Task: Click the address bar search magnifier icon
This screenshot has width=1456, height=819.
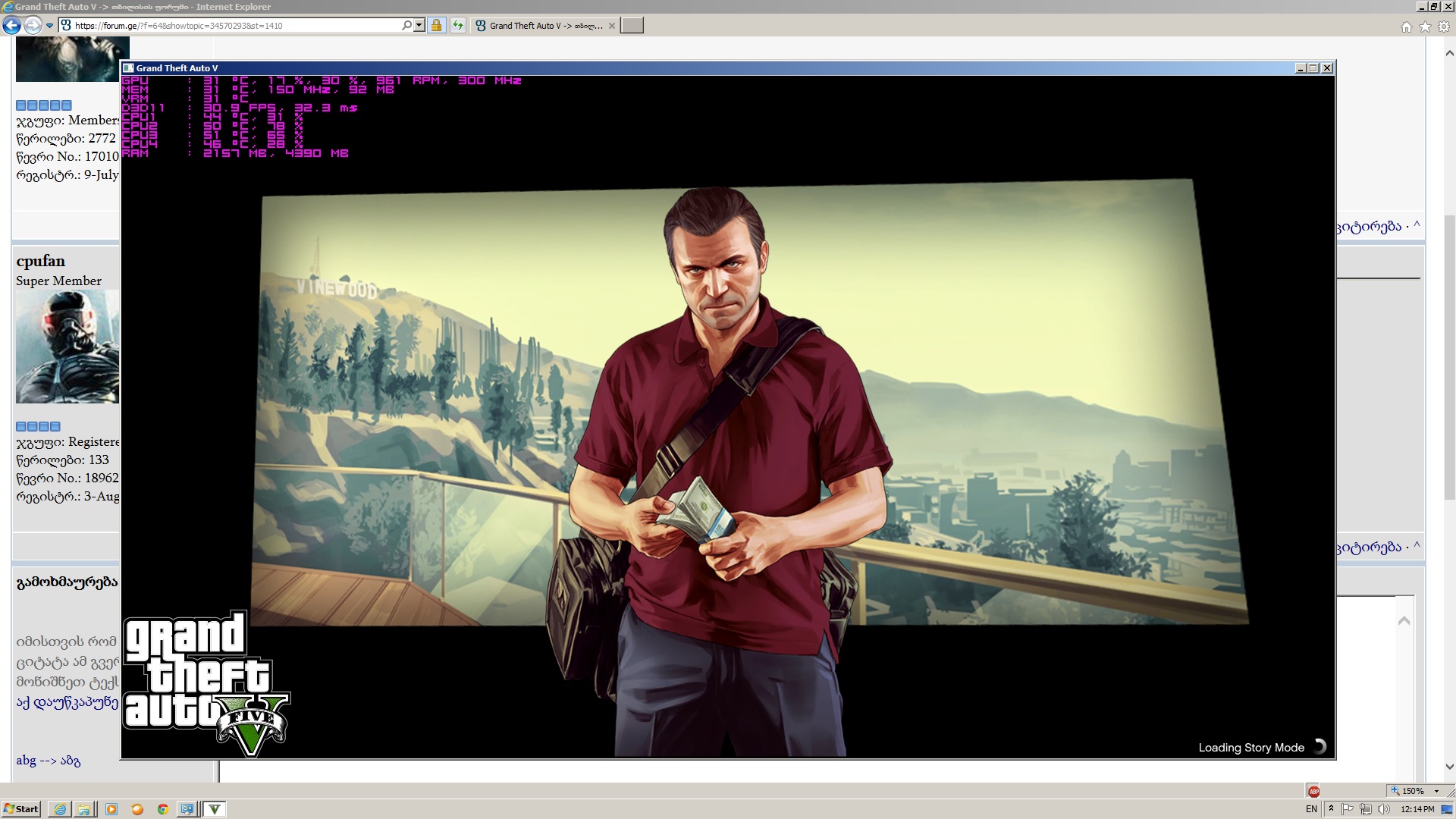Action: click(406, 25)
